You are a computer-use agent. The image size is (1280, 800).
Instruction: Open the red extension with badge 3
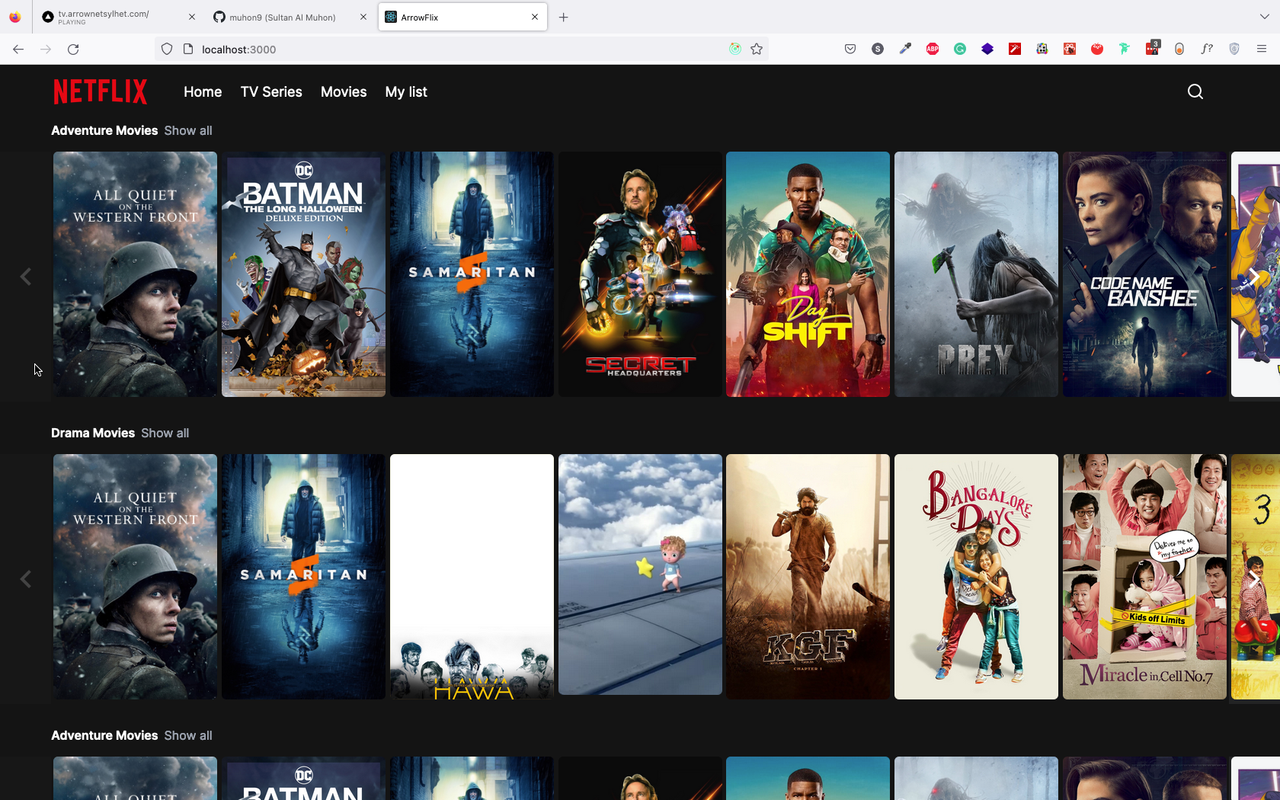click(x=1152, y=48)
